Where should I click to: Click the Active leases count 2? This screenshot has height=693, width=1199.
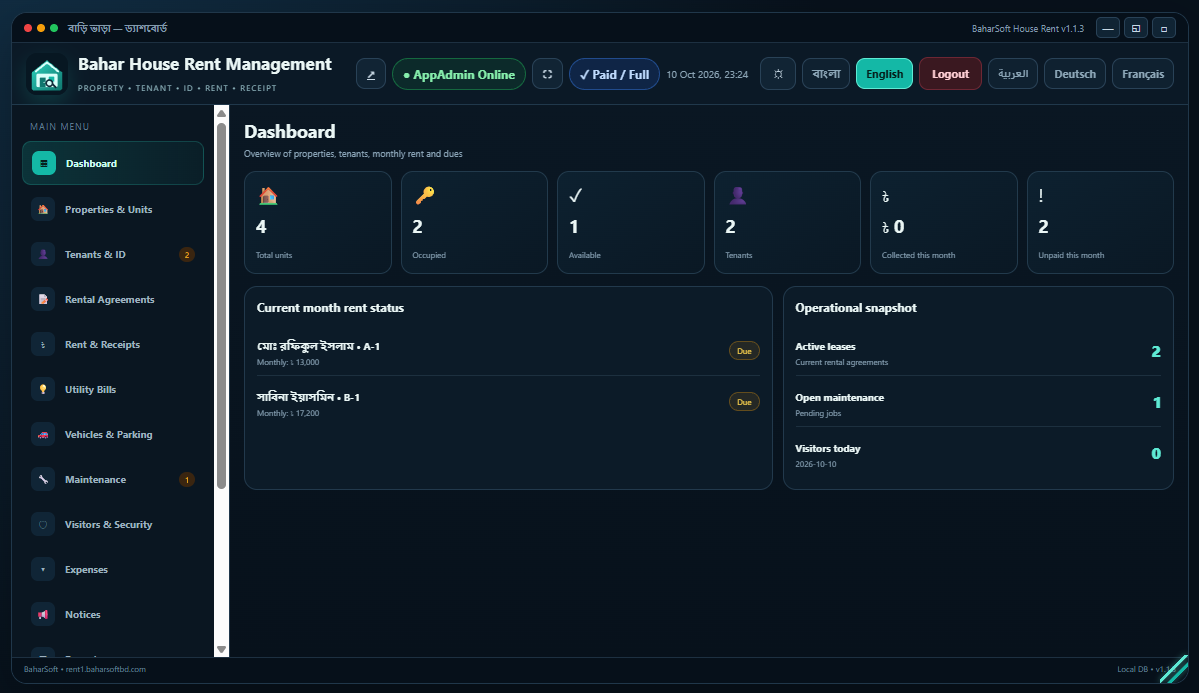[1156, 352]
